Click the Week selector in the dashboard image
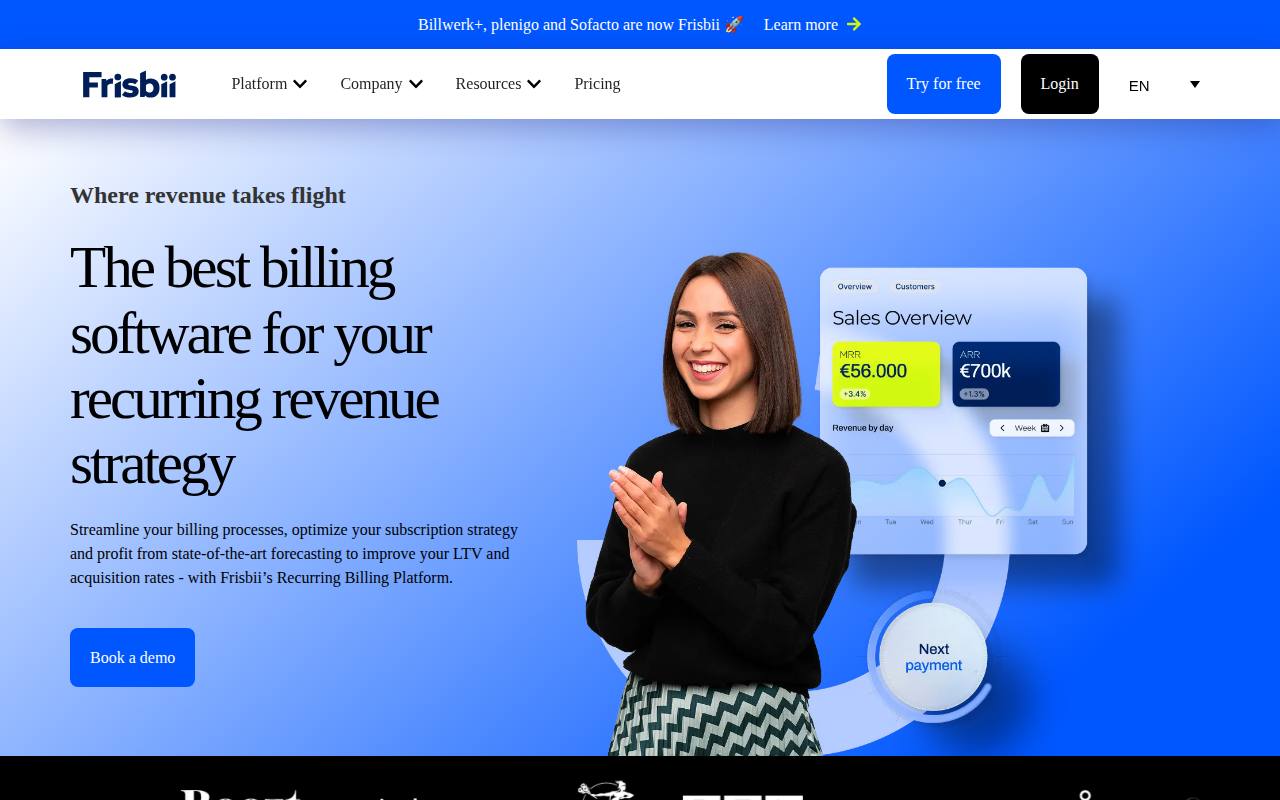This screenshot has height=800, width=1280. (x=1032, y=428)
